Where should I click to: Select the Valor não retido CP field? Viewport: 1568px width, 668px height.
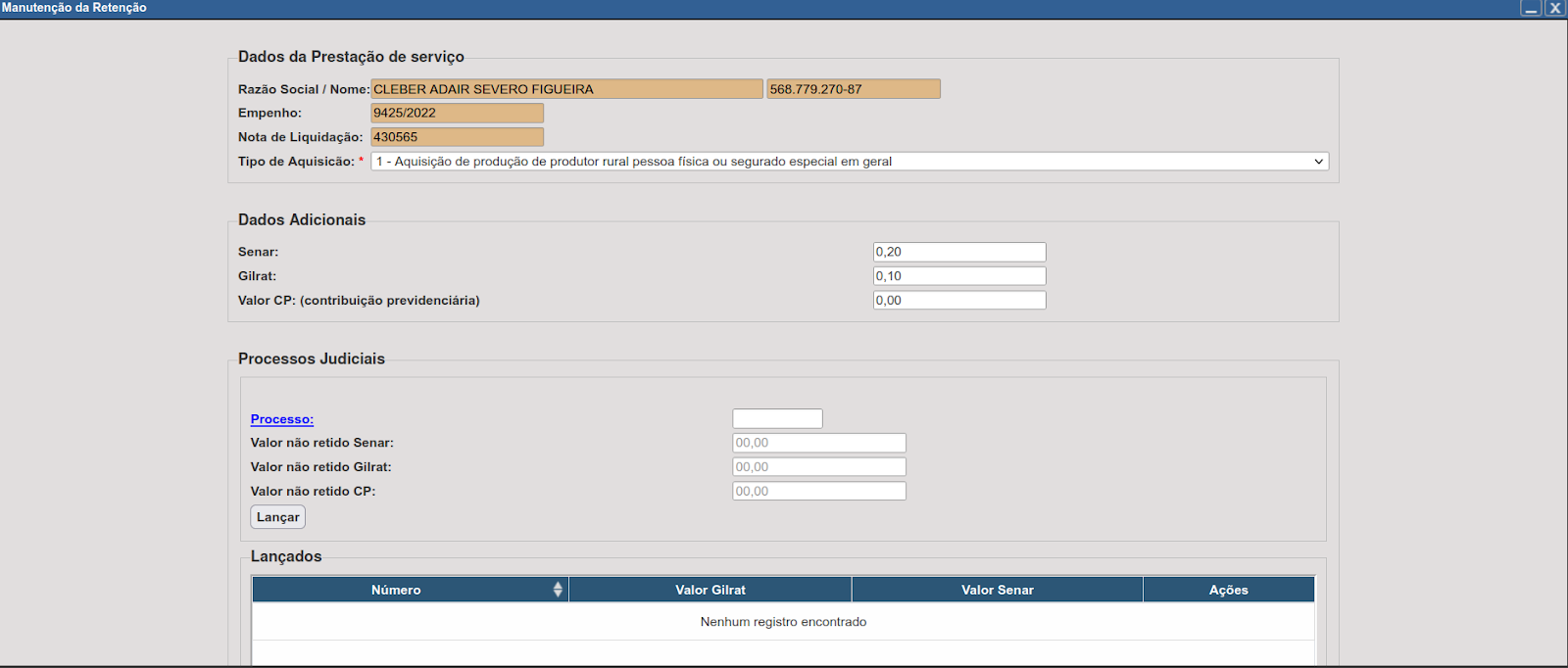[x=818, y=492]
